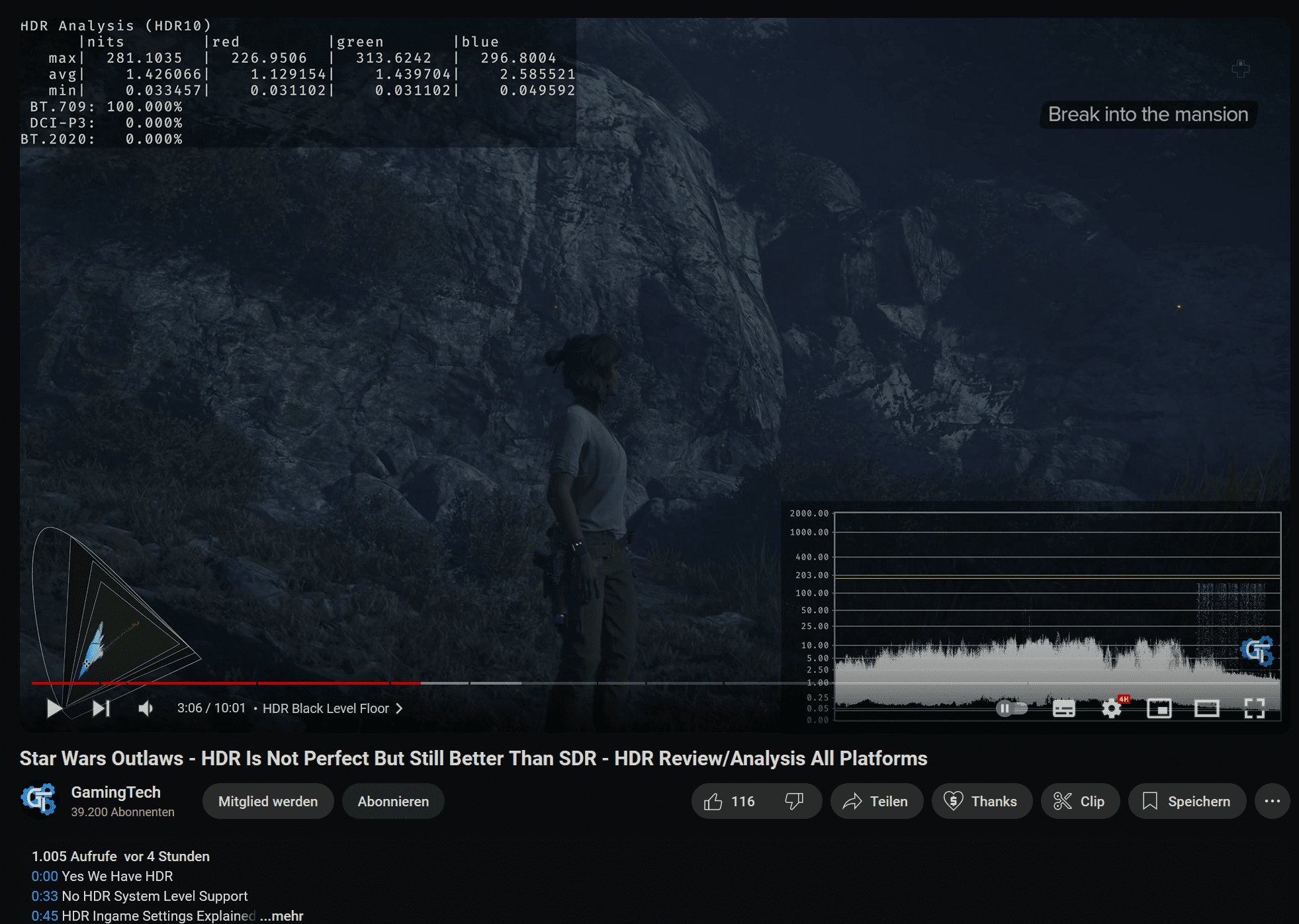Viewport: 1299px width, 924px height.
Task: Expand the HDR Black Level Floor chapter
Action: coord(332,708)
